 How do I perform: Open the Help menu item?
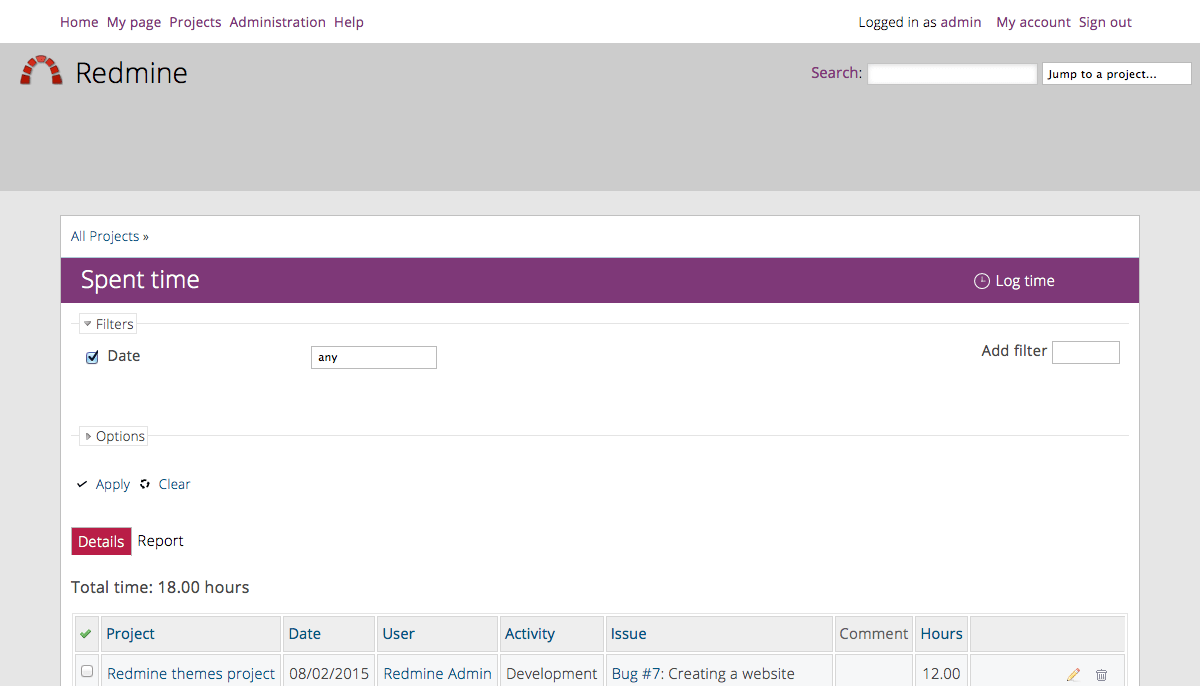[349, 22]
